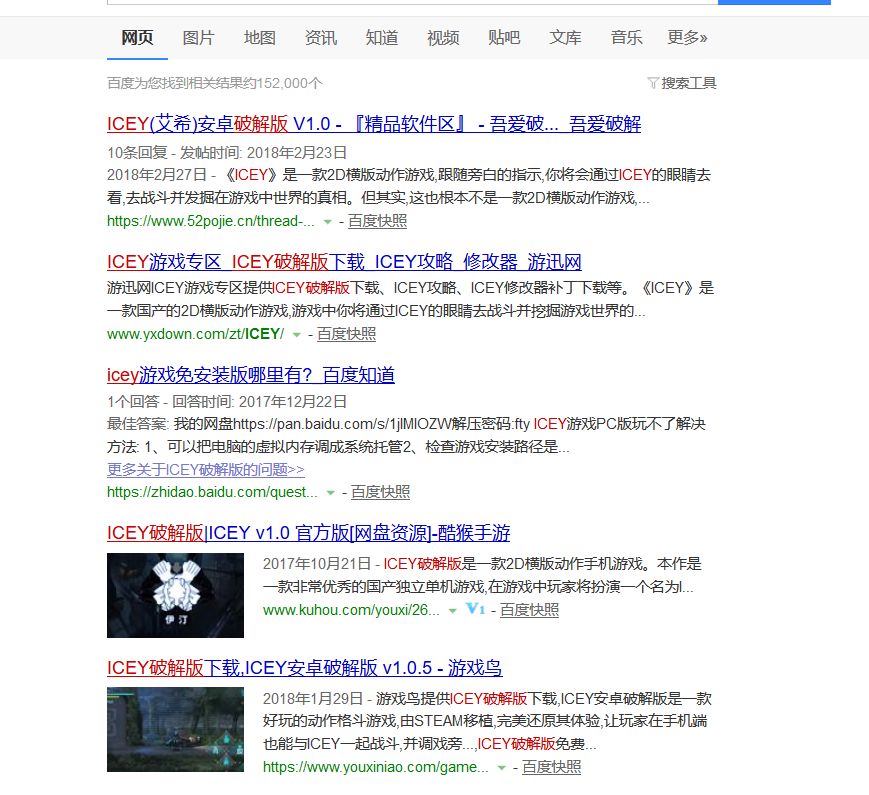Open the 地图 tab
The width and height of the screenshot is (869, 795).
pos(260,38)
